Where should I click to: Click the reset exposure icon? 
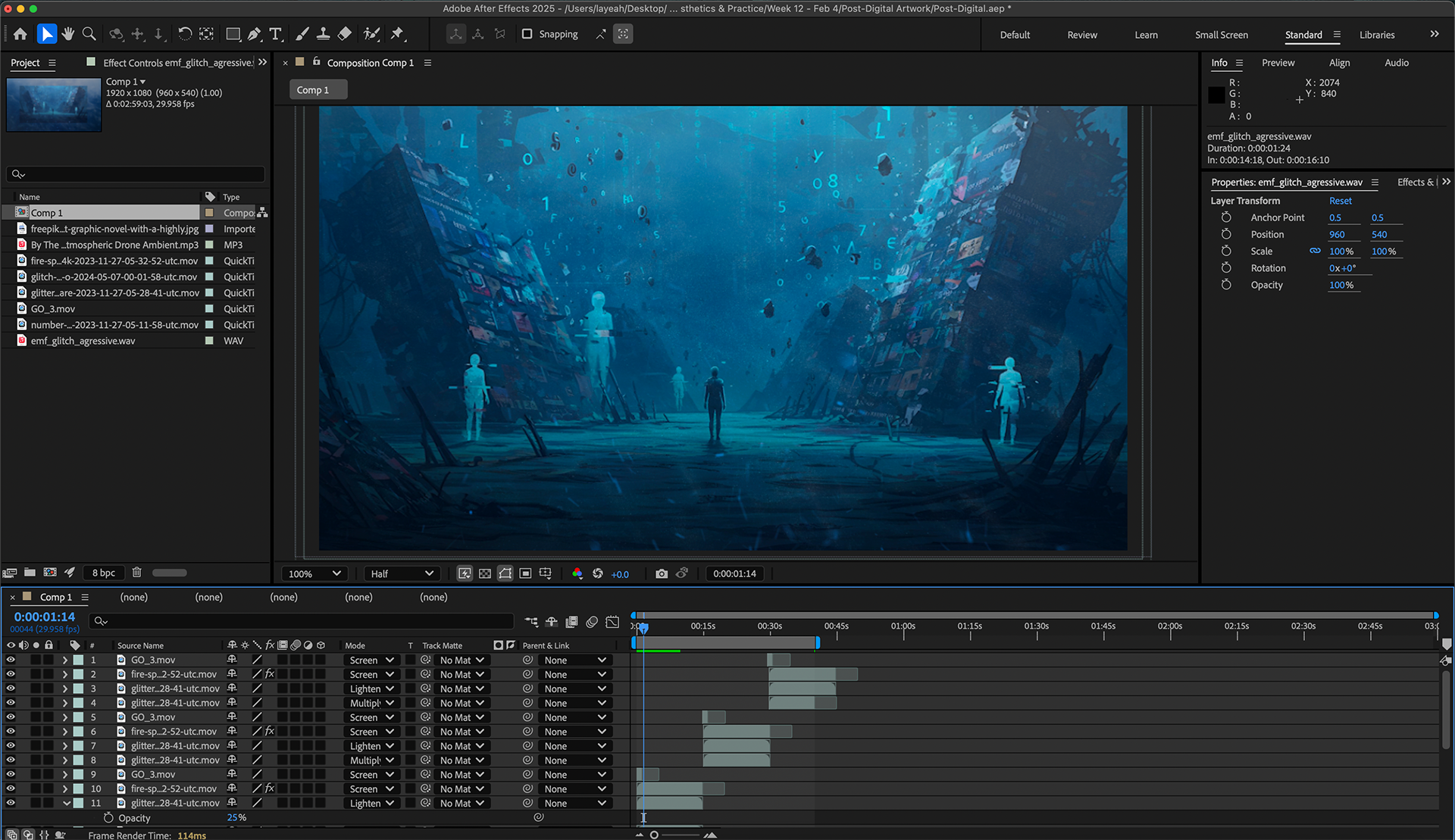[598, 573]
